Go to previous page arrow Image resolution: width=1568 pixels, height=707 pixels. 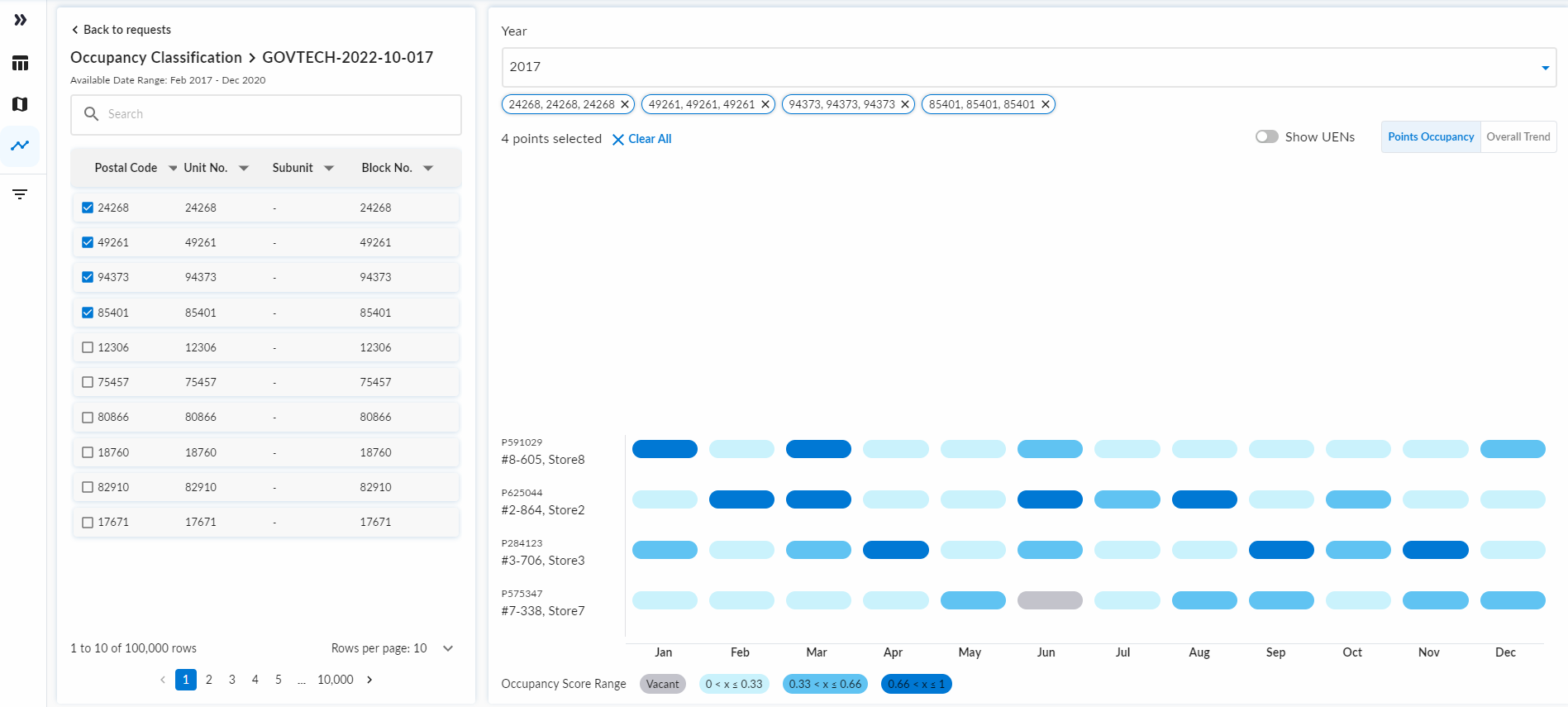[163, 680]
